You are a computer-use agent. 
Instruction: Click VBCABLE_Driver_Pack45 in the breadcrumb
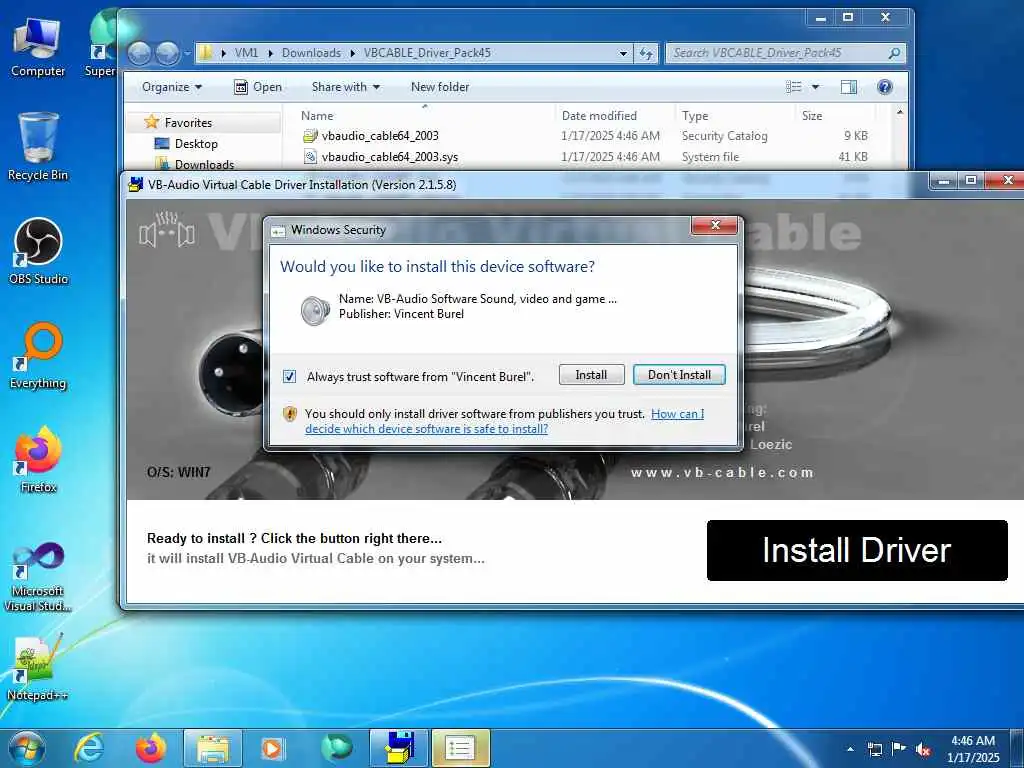point(427,53)
